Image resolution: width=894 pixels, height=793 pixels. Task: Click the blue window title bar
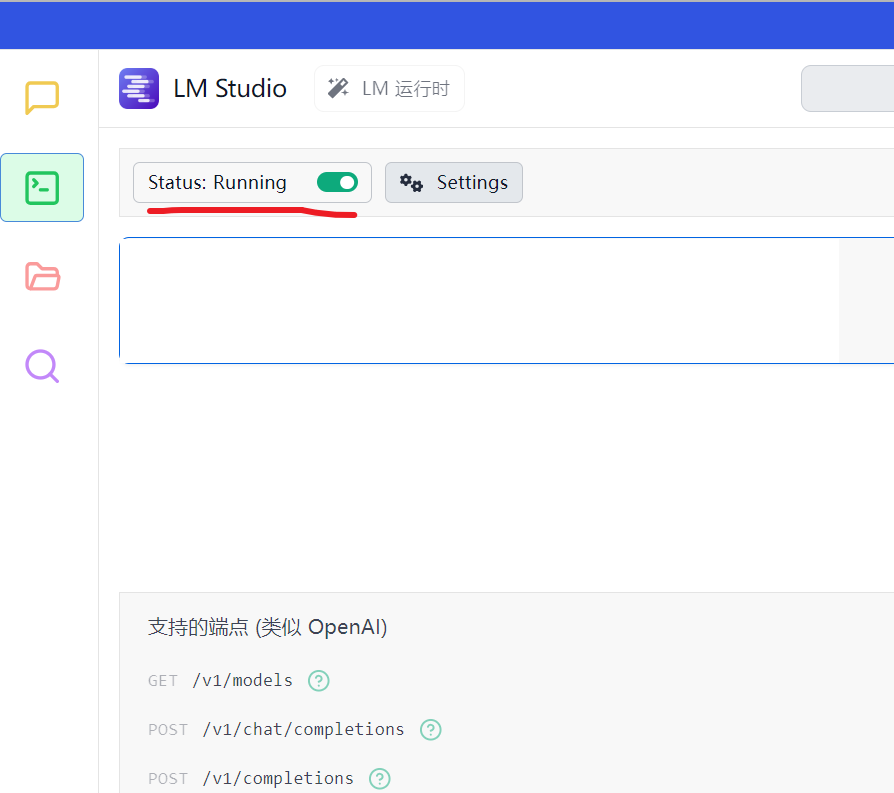[447, 25]
